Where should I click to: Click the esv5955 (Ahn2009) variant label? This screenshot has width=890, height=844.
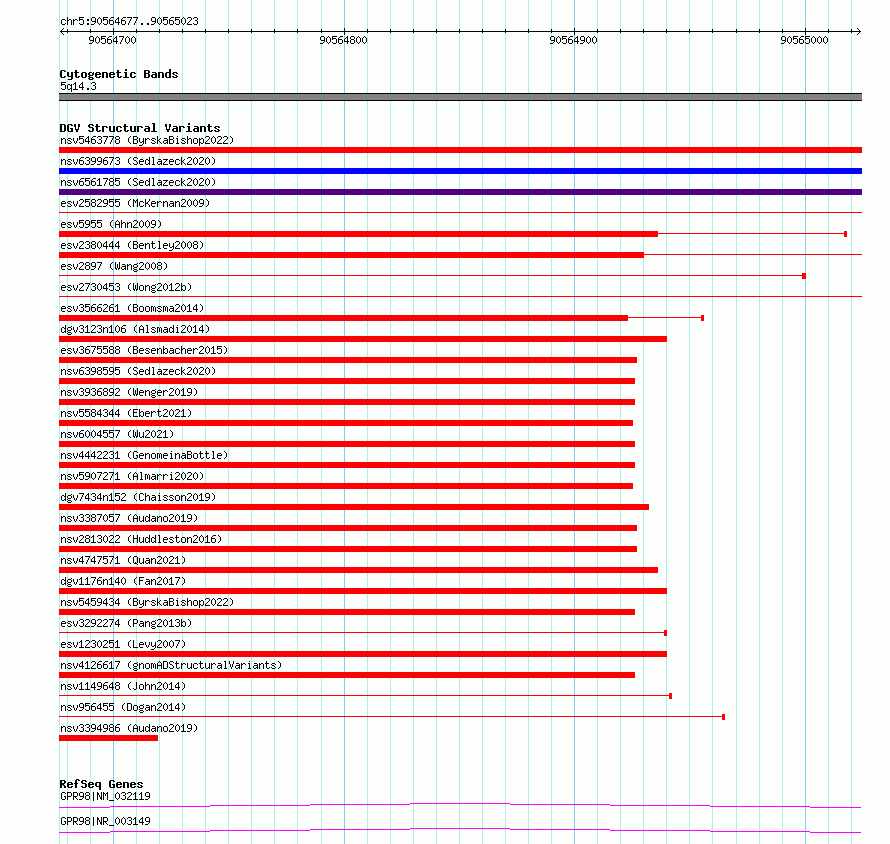(x=111, y=224)
